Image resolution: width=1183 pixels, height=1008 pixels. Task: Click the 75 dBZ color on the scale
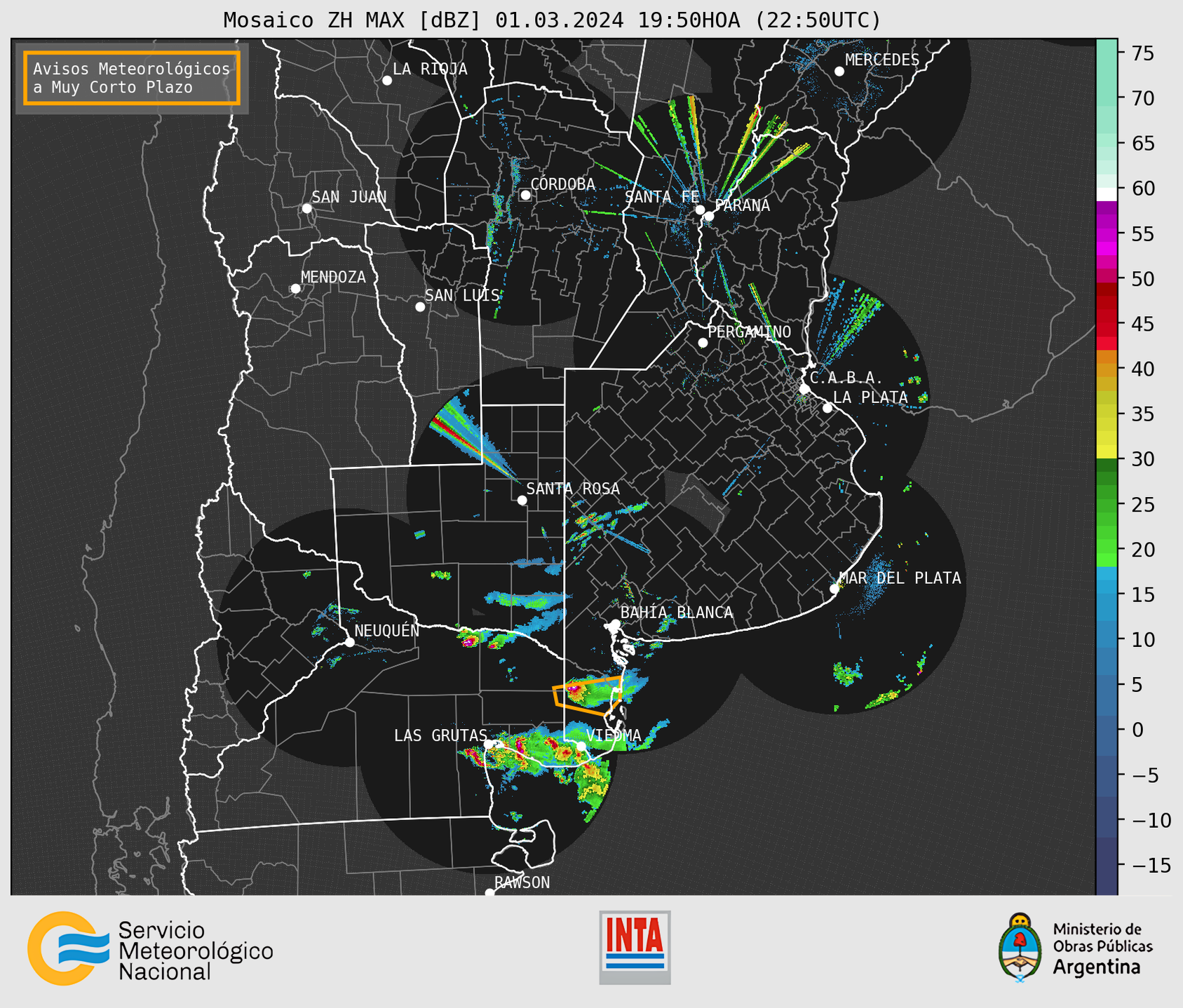pos(1107,53)
